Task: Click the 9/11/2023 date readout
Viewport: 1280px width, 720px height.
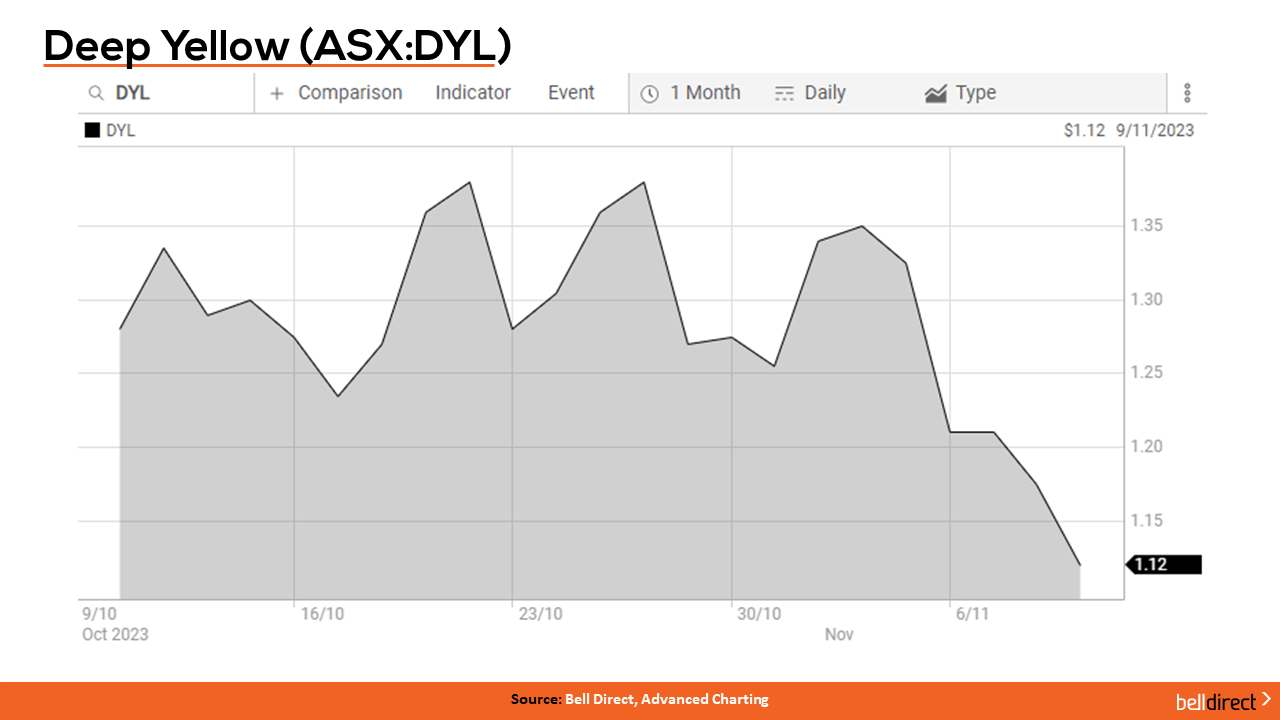Action: point(1155,130)
